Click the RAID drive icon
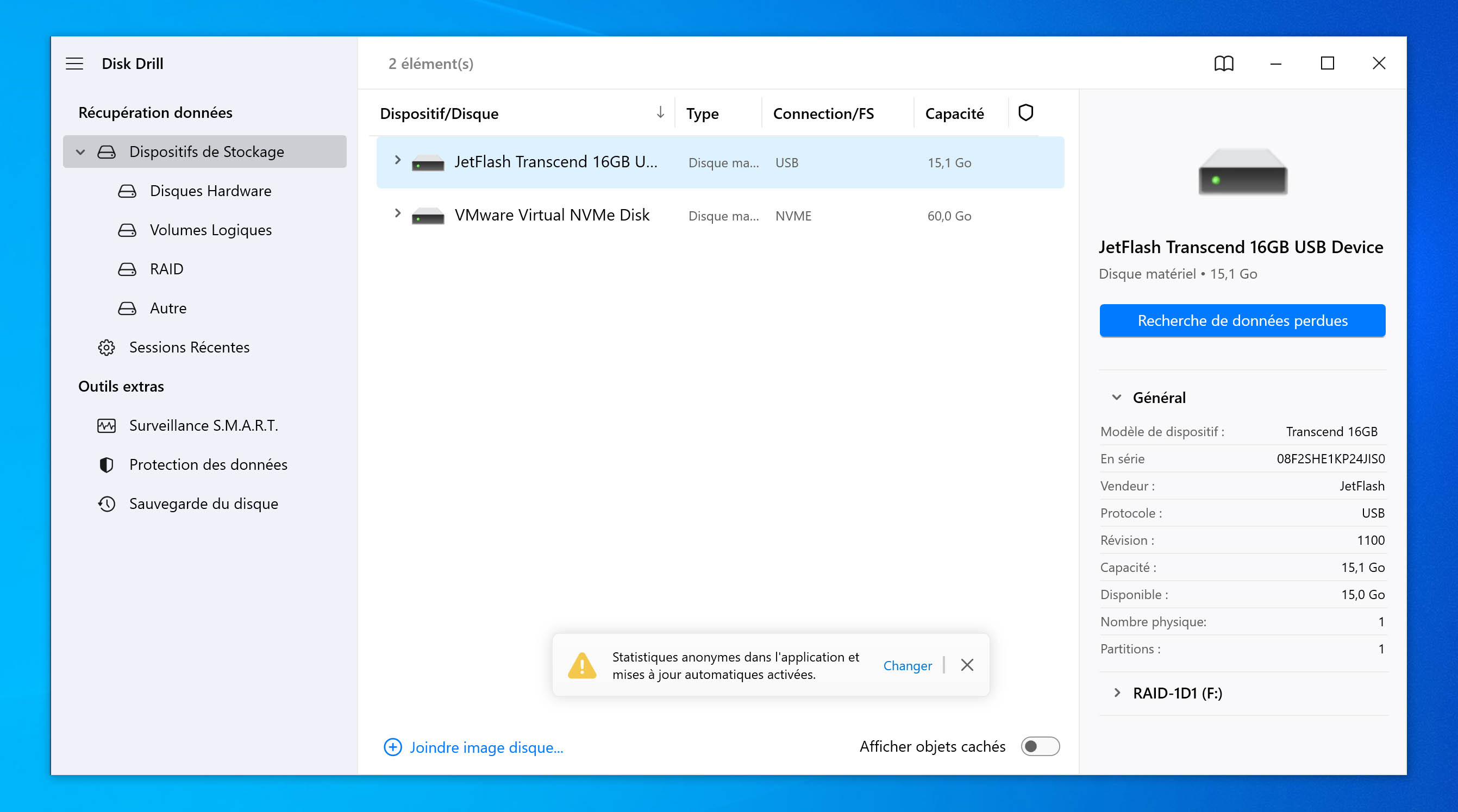Viewport: 1458px width, 812px height. pyautogui.click(x=127, y=269)
